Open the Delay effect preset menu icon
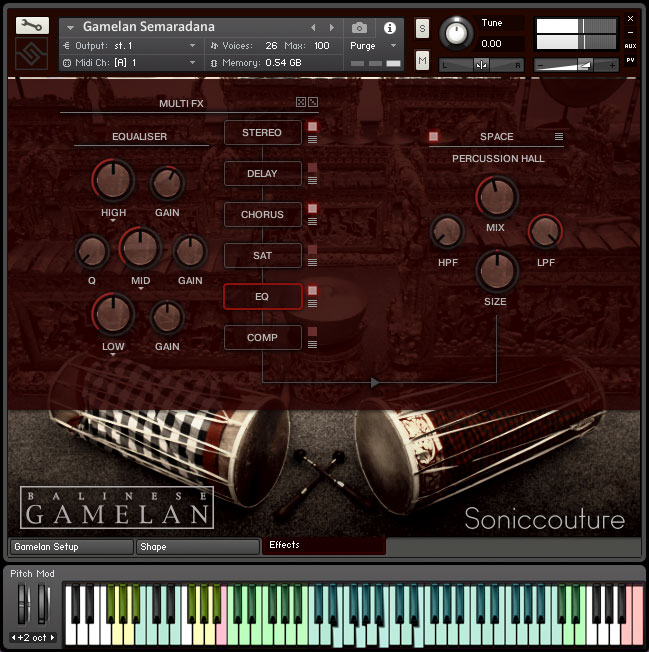The height and width of the screenshot is (652, 649). 312,180
